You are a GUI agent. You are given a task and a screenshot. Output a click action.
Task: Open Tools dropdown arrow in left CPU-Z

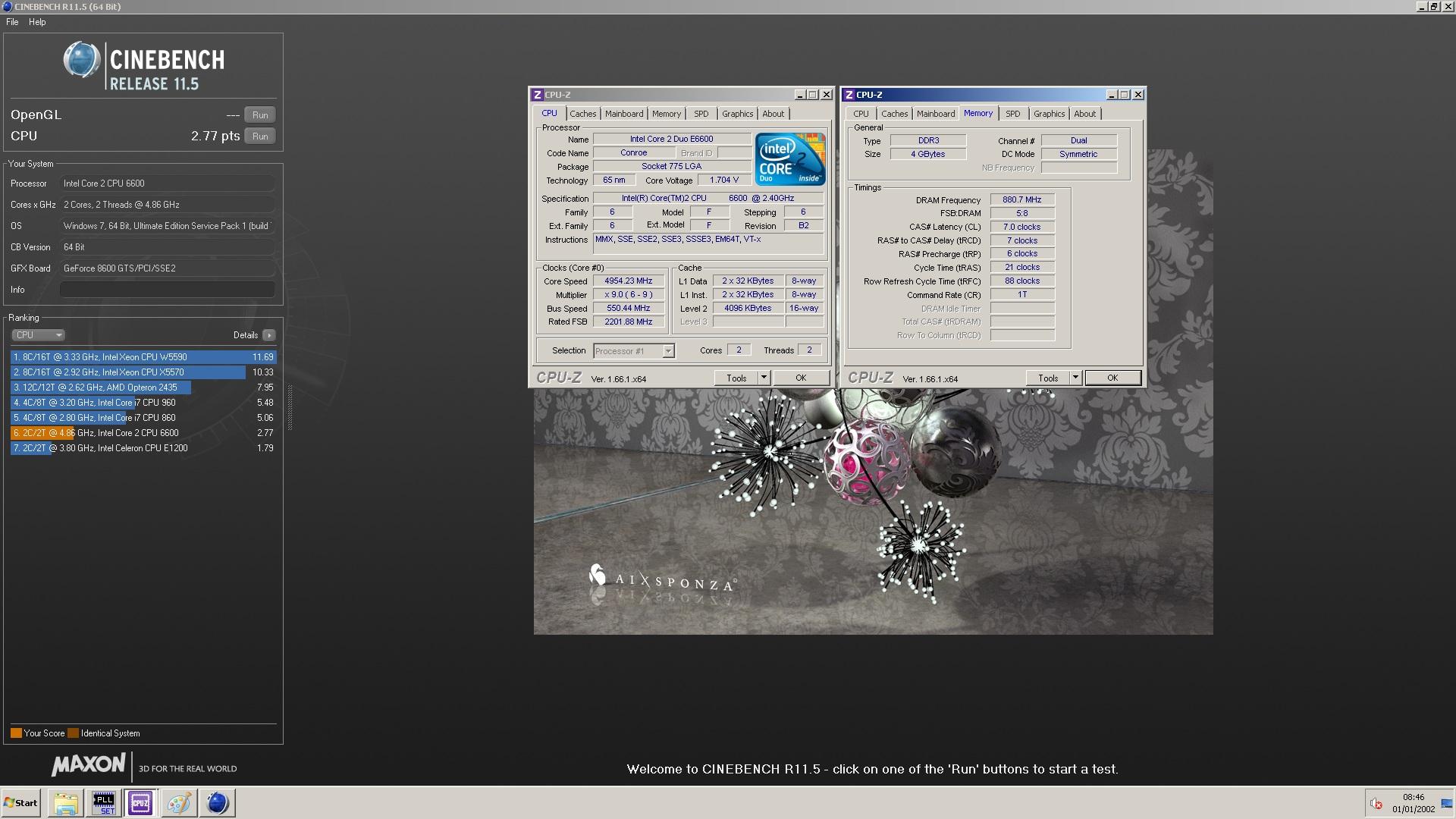point(764,378)
